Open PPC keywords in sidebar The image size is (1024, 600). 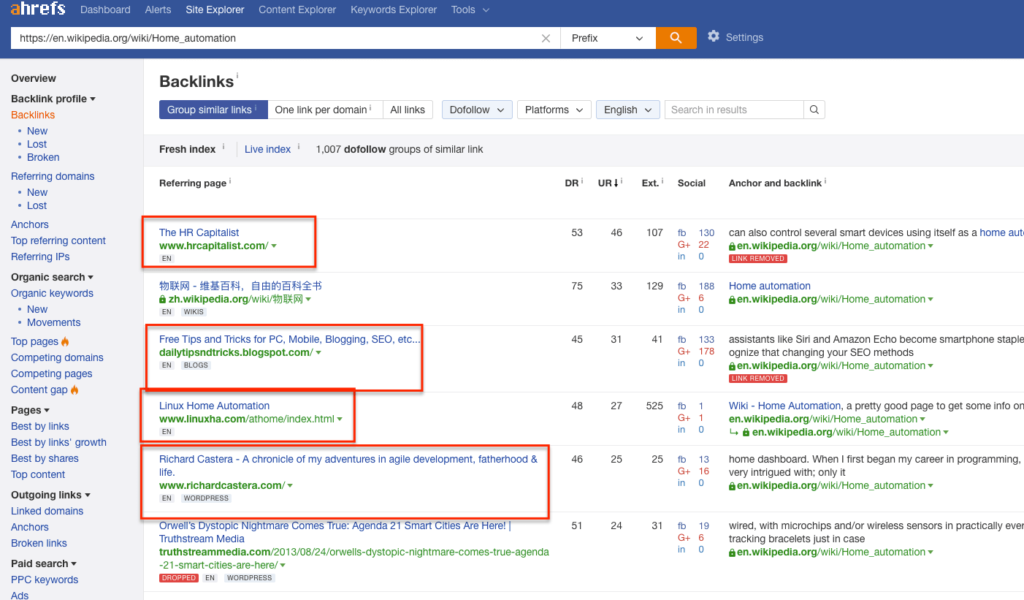coord(44,580)
